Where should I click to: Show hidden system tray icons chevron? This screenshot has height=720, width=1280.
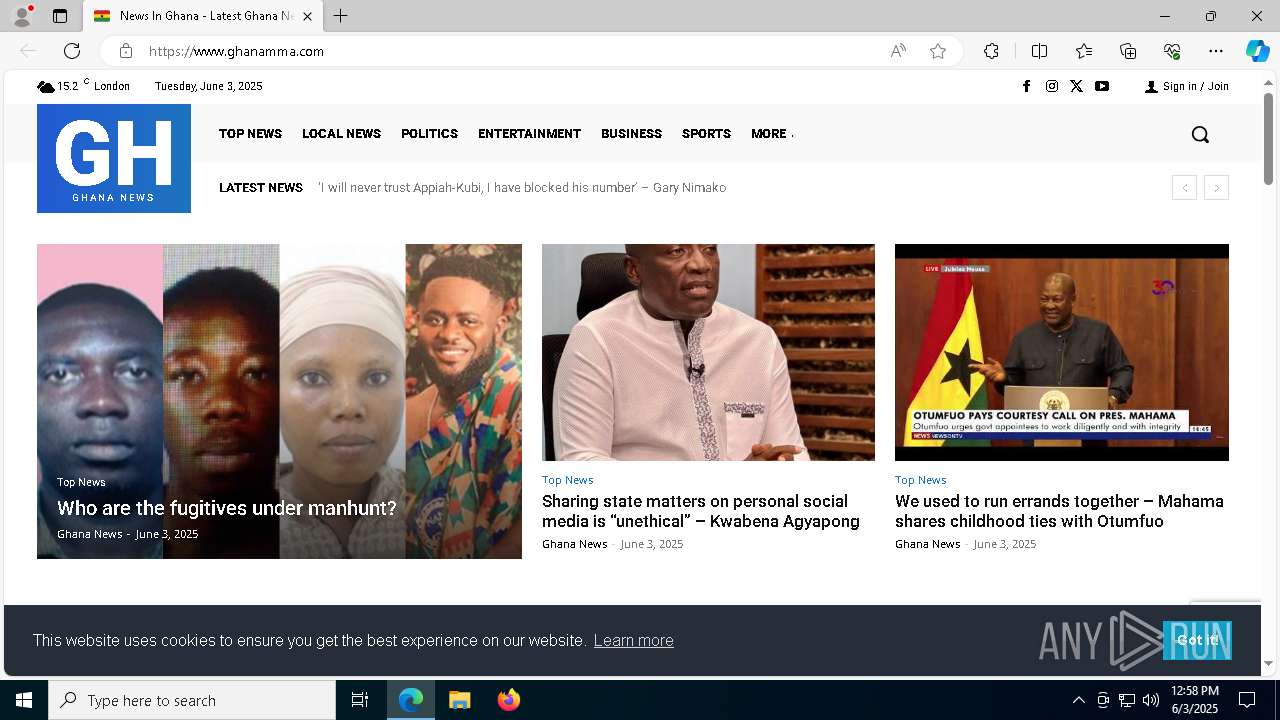pyautogui.click(x=1078, y=700)
